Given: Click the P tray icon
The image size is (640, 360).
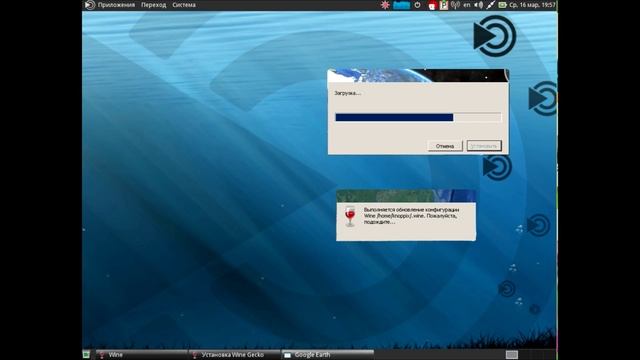Looking at the screenshot, I should (444, 5).
